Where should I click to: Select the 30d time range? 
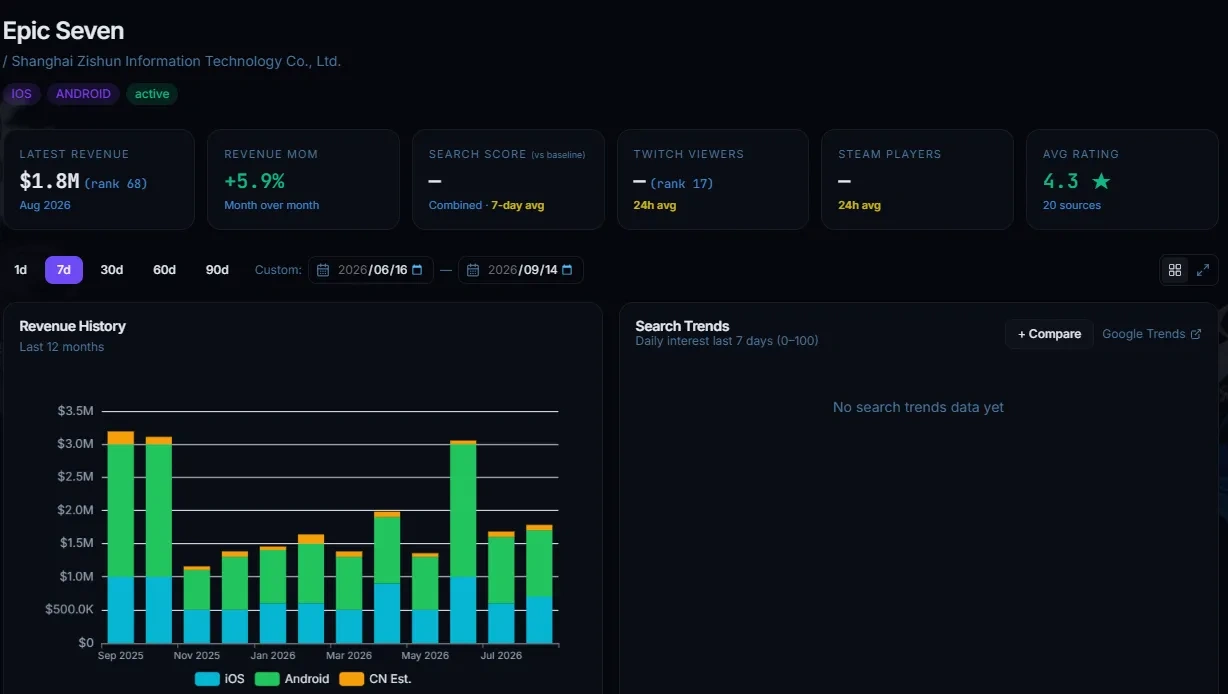point(112,270)
